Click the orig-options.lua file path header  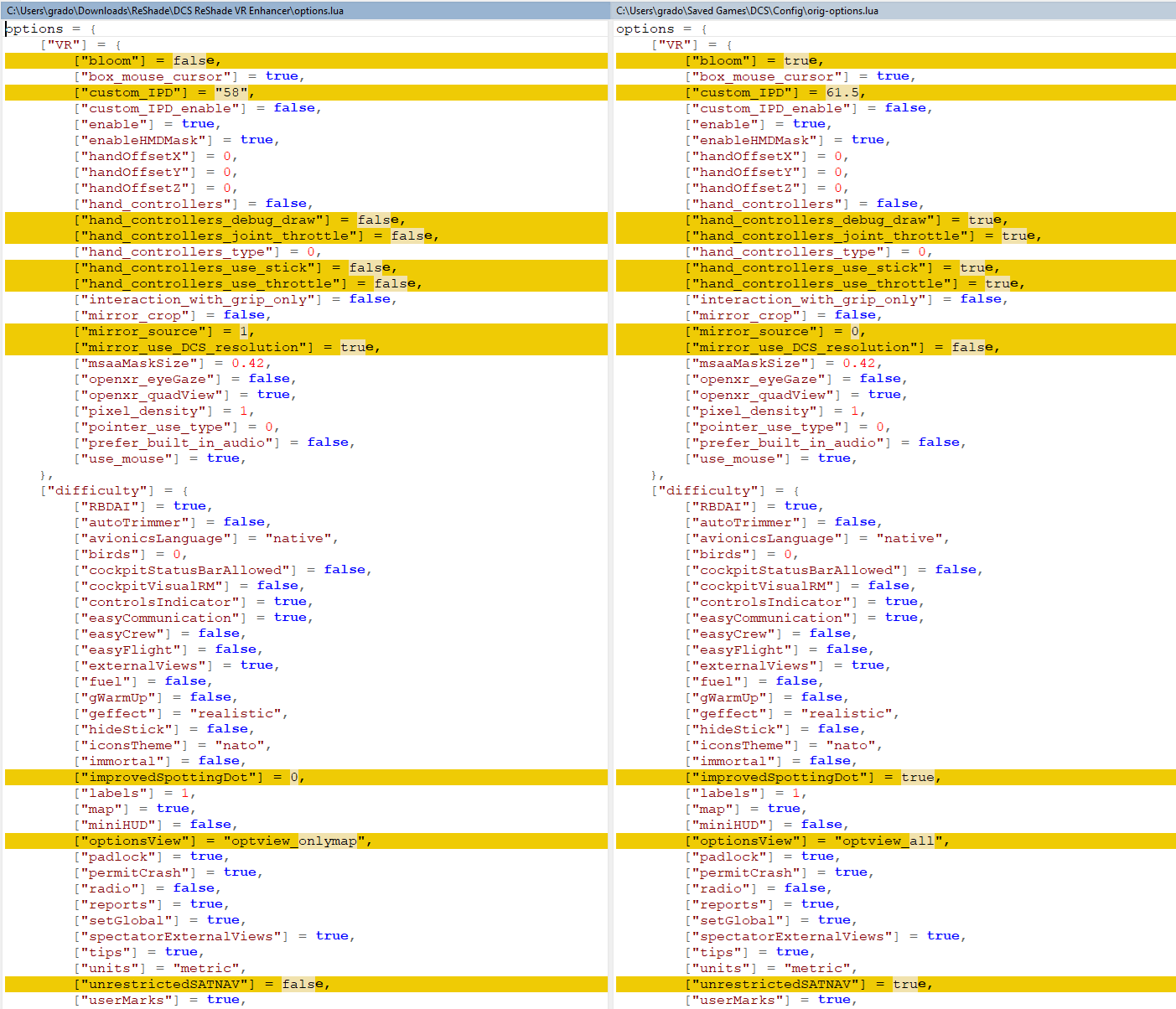pos(894,10)
